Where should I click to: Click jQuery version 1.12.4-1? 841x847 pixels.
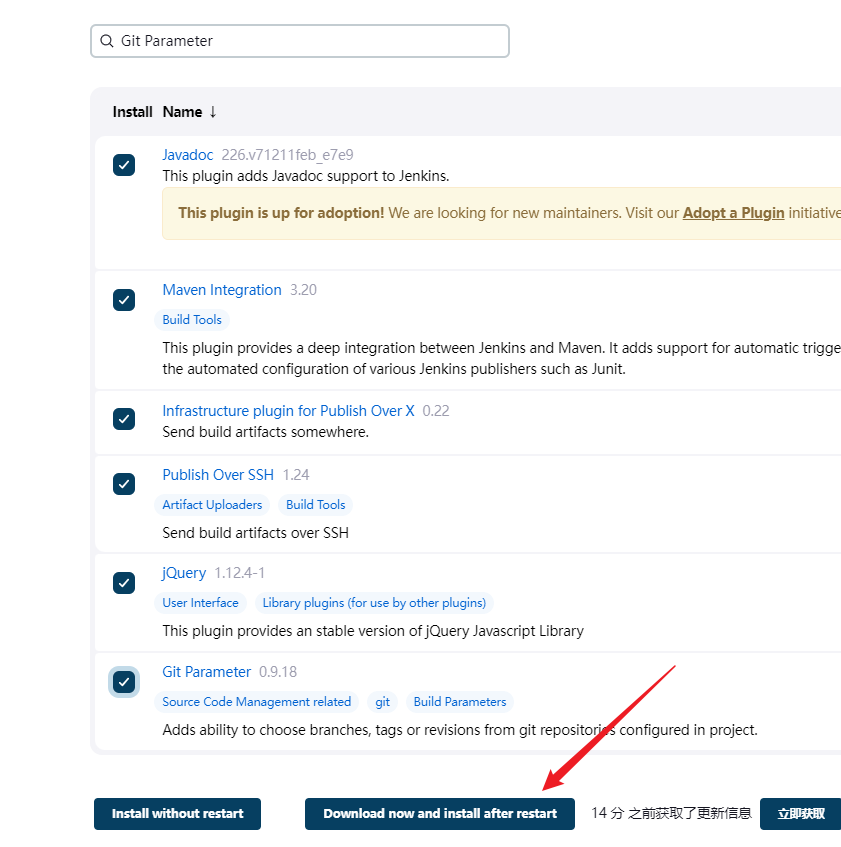tap(239, 573)
